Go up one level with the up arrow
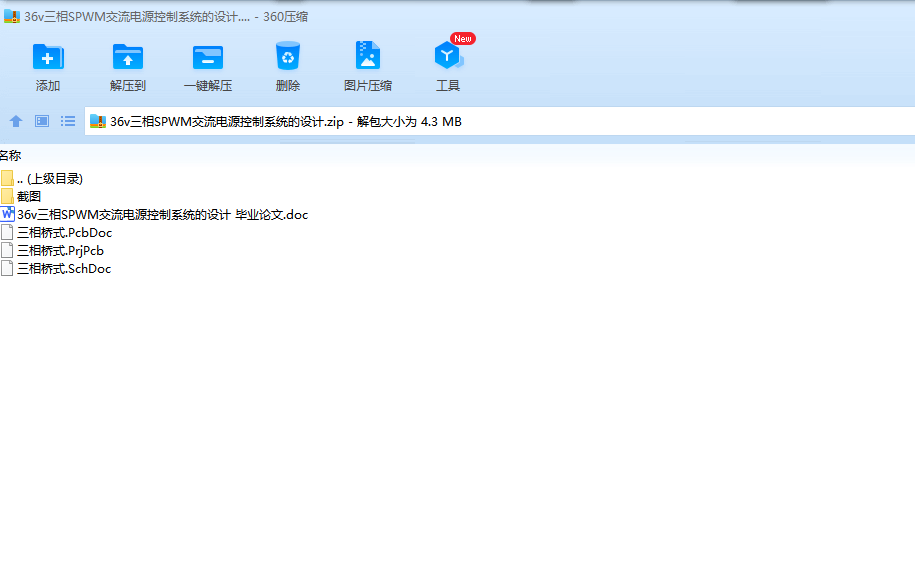 click(x=16, y=121)
